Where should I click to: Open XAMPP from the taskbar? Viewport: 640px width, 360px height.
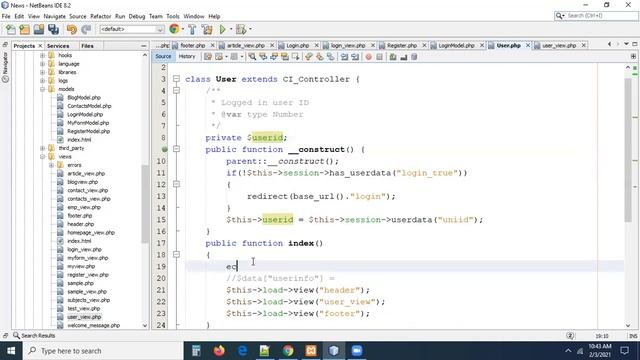(x=311, y=351)
